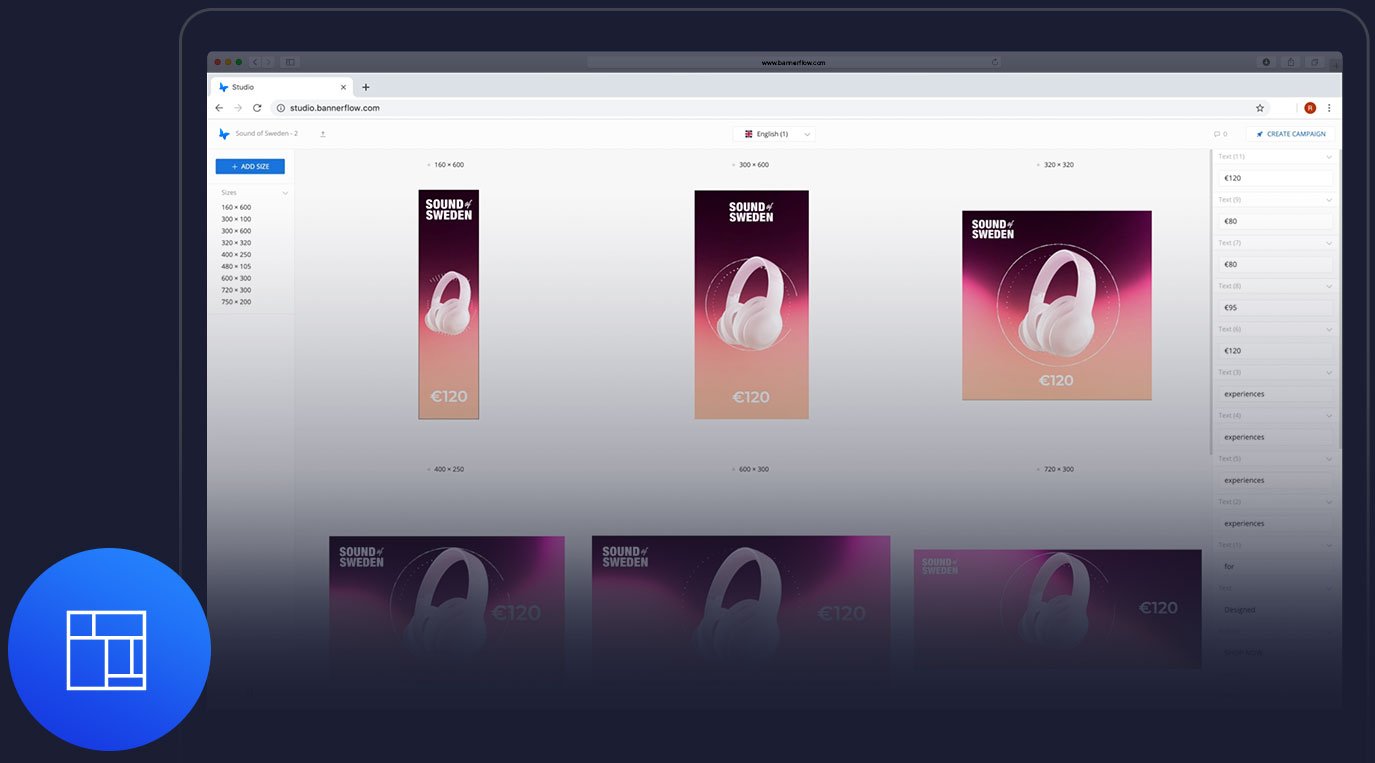Collapse the Text (7) section chevron
This screenshot has width=1375, height=763.
1329,243
